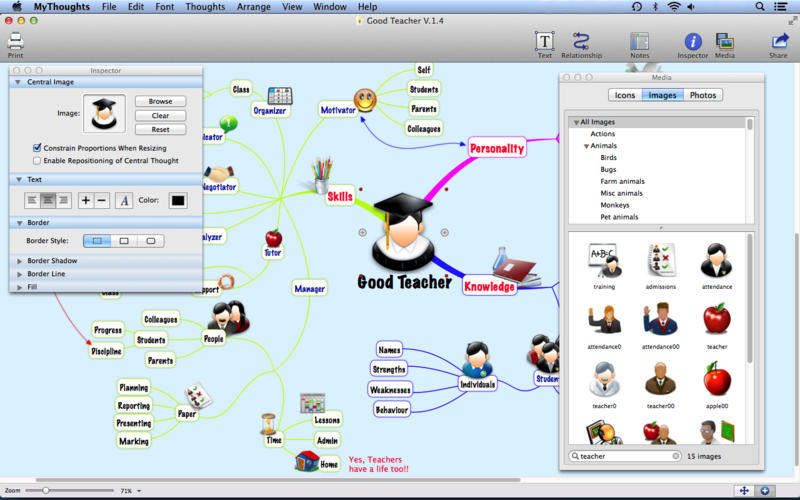Open Notification Center list icon

(780, 7)
